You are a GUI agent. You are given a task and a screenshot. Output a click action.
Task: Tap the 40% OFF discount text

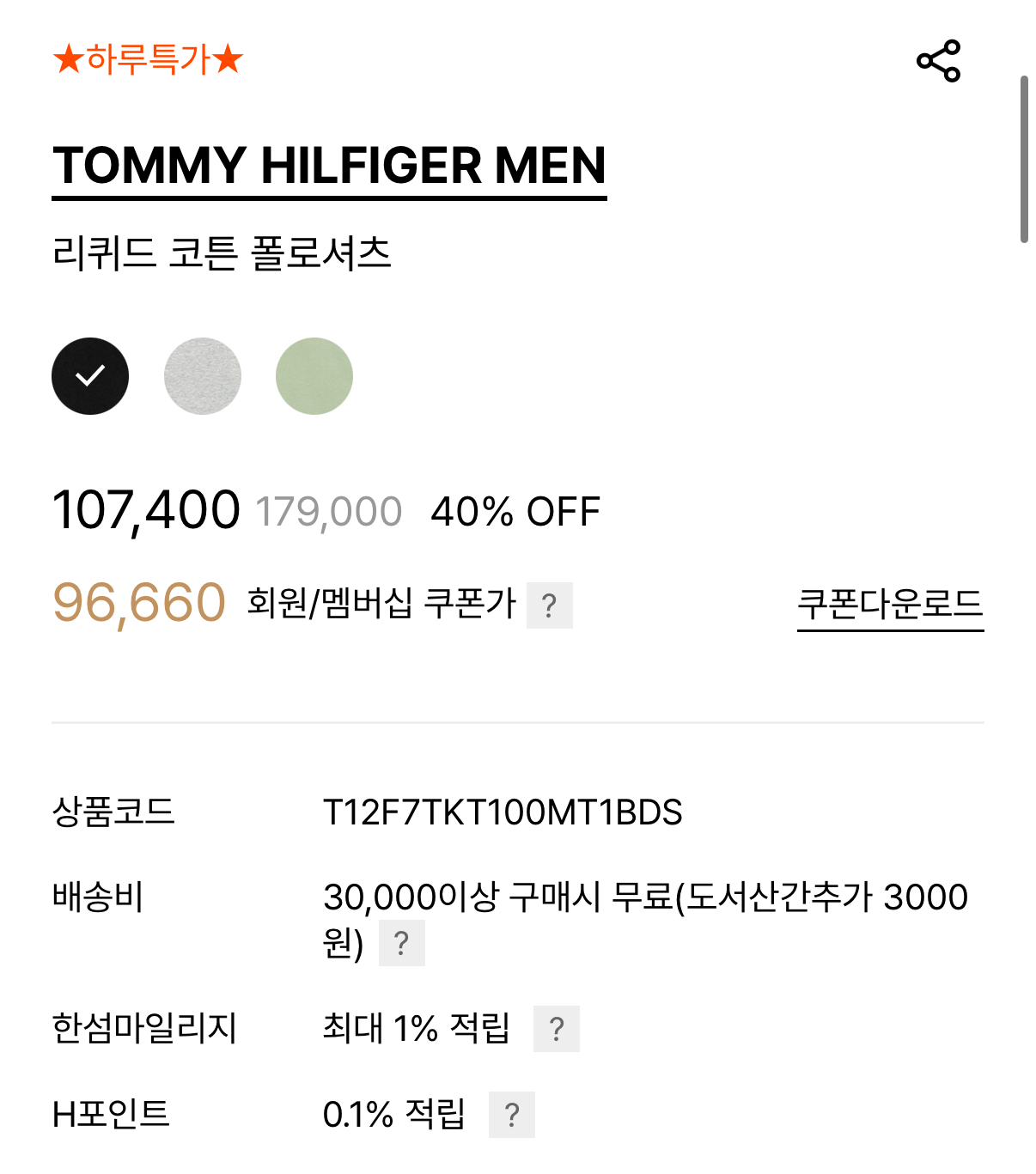515,512
